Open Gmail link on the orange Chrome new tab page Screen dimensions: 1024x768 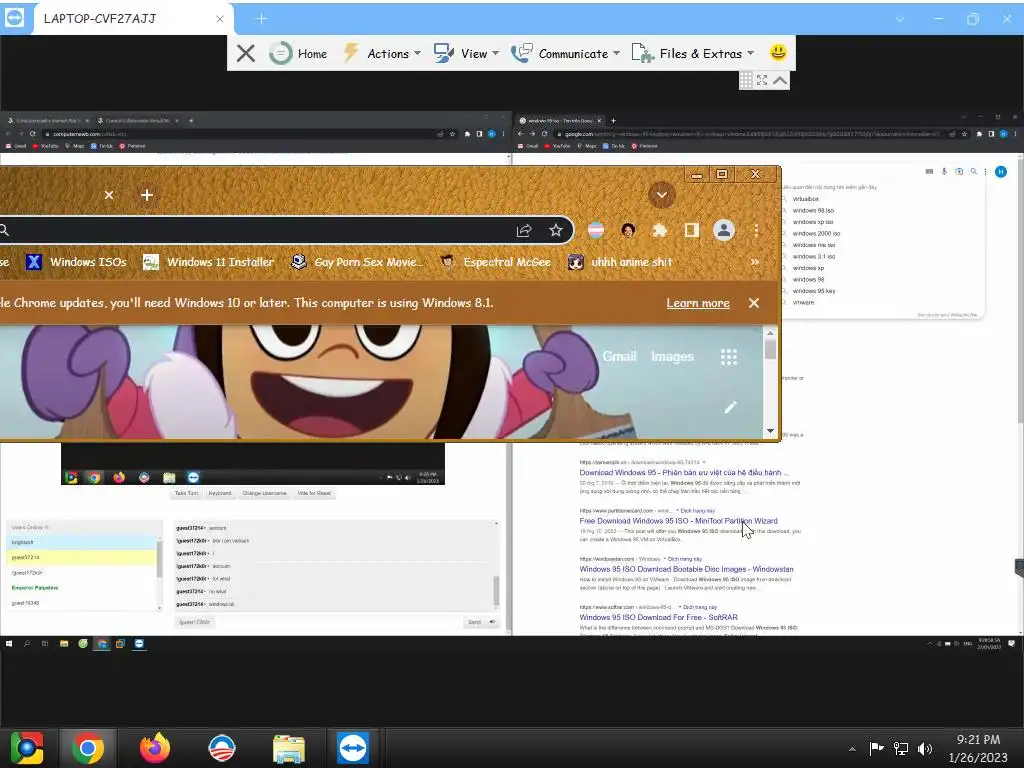click(x=619, y=357)
